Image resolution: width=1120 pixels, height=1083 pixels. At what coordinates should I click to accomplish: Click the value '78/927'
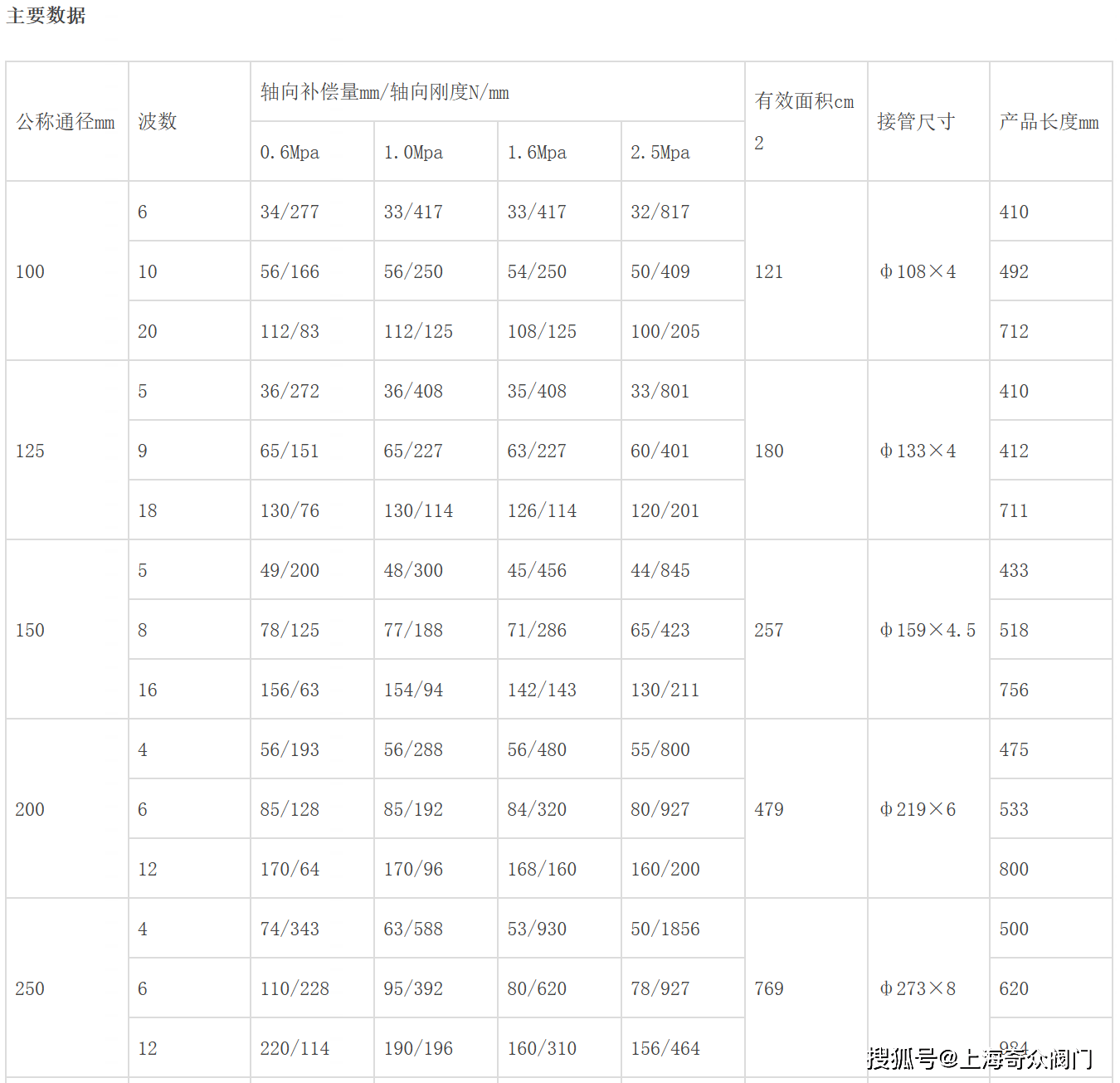coord(660,989)
